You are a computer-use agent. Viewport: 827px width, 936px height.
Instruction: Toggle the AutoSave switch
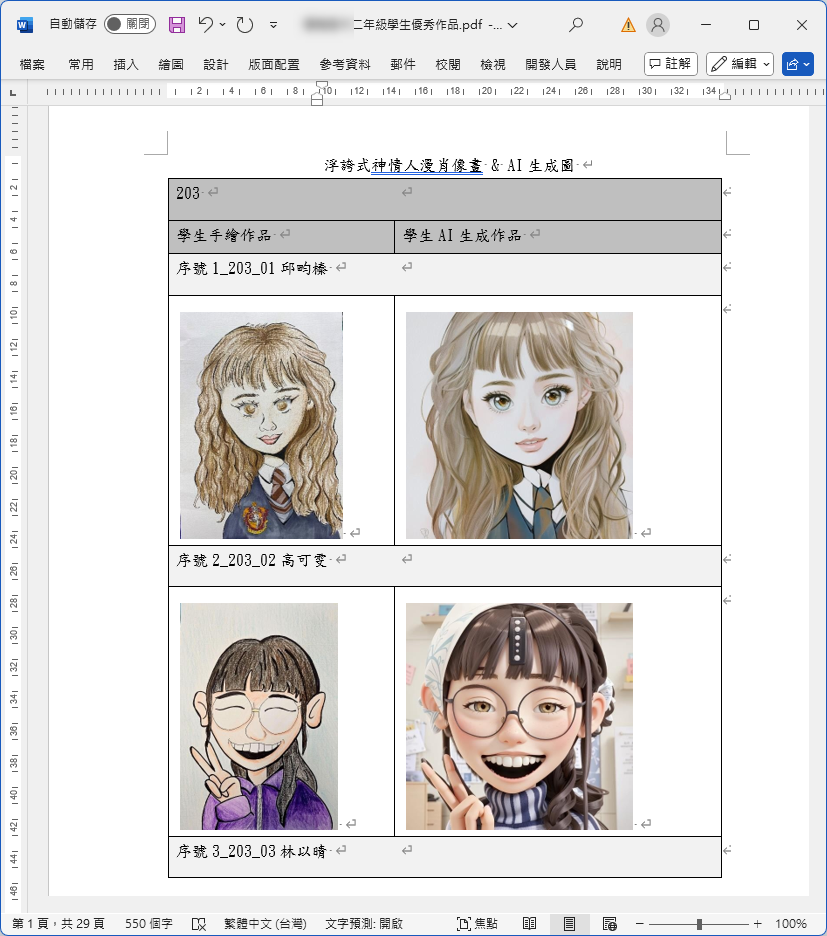[x=130, y=24]
